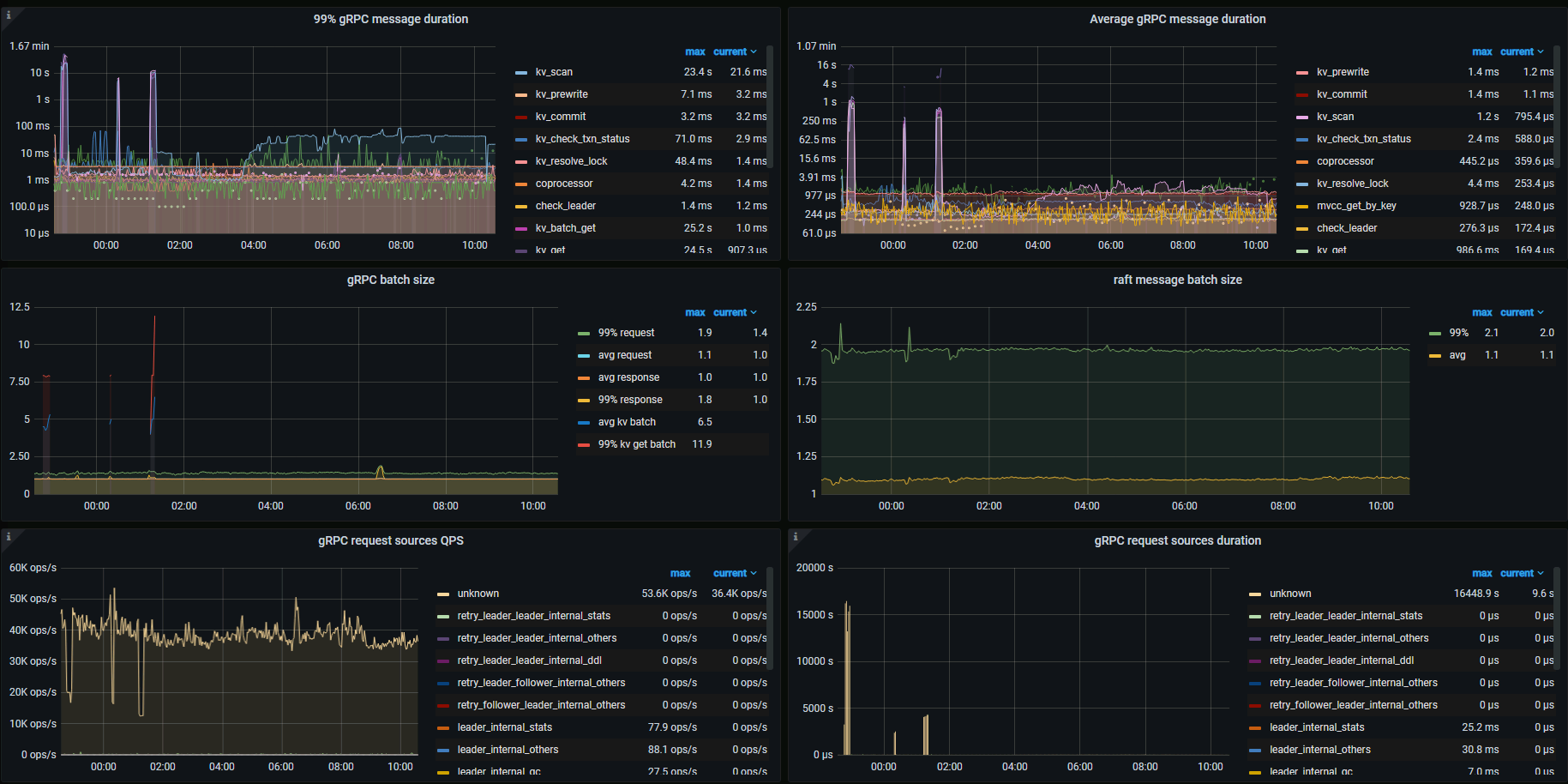
Task: Expand the Average gRPC message duration title menu
Action: pos(1177,19)
